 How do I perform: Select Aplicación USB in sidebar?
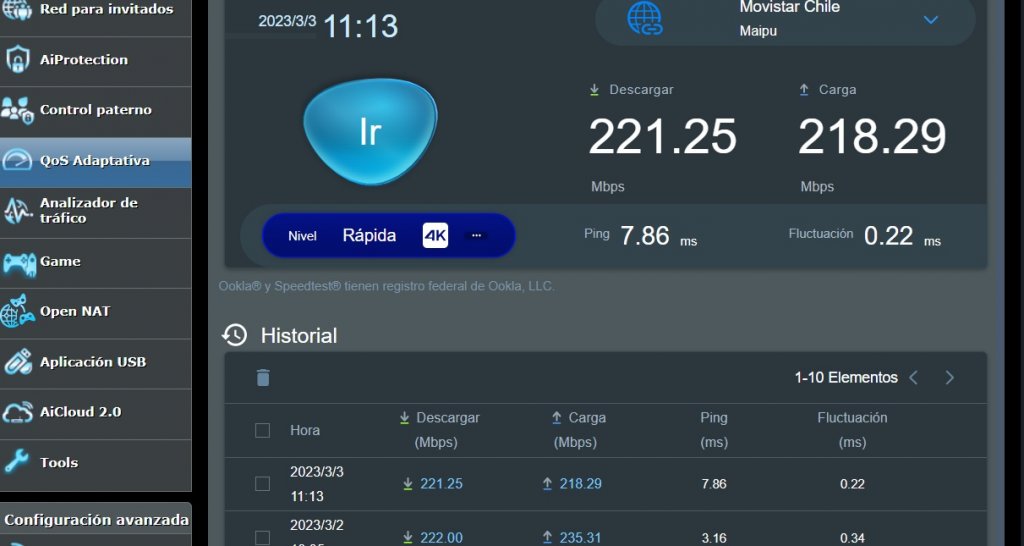click(x=95, y=362)
